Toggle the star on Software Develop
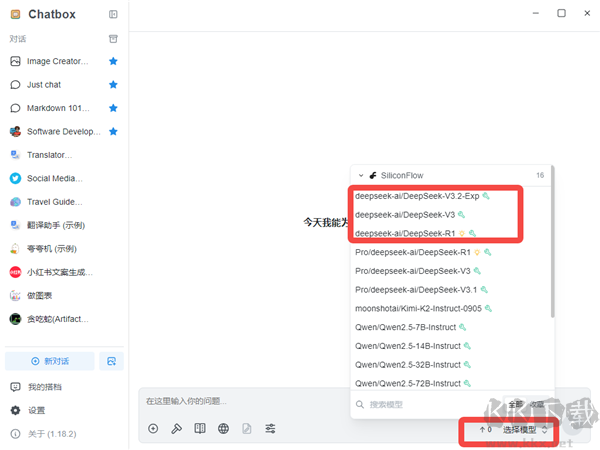The height and width of the screenshot is (450, 600). pyautogui.click(x=113, y=132)
